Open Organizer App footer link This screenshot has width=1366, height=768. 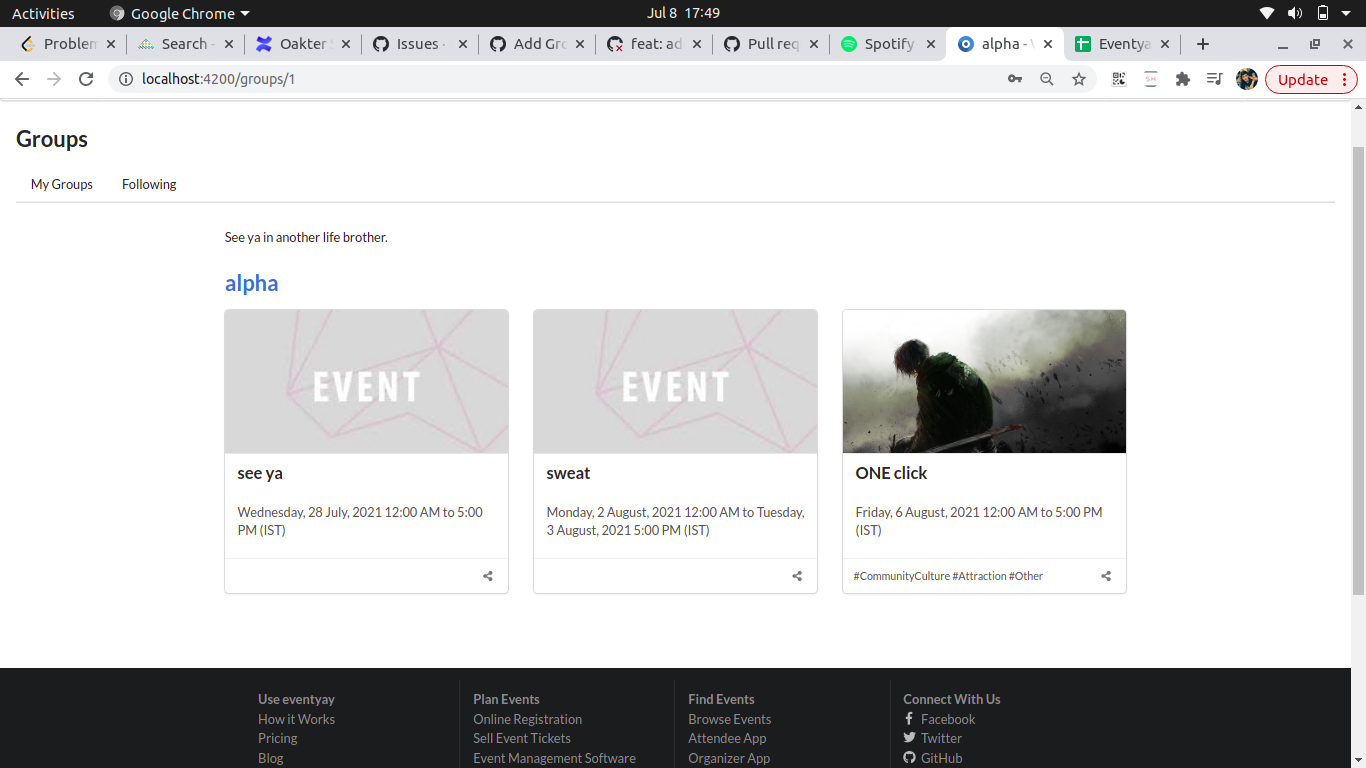click(x=729, y=758)
